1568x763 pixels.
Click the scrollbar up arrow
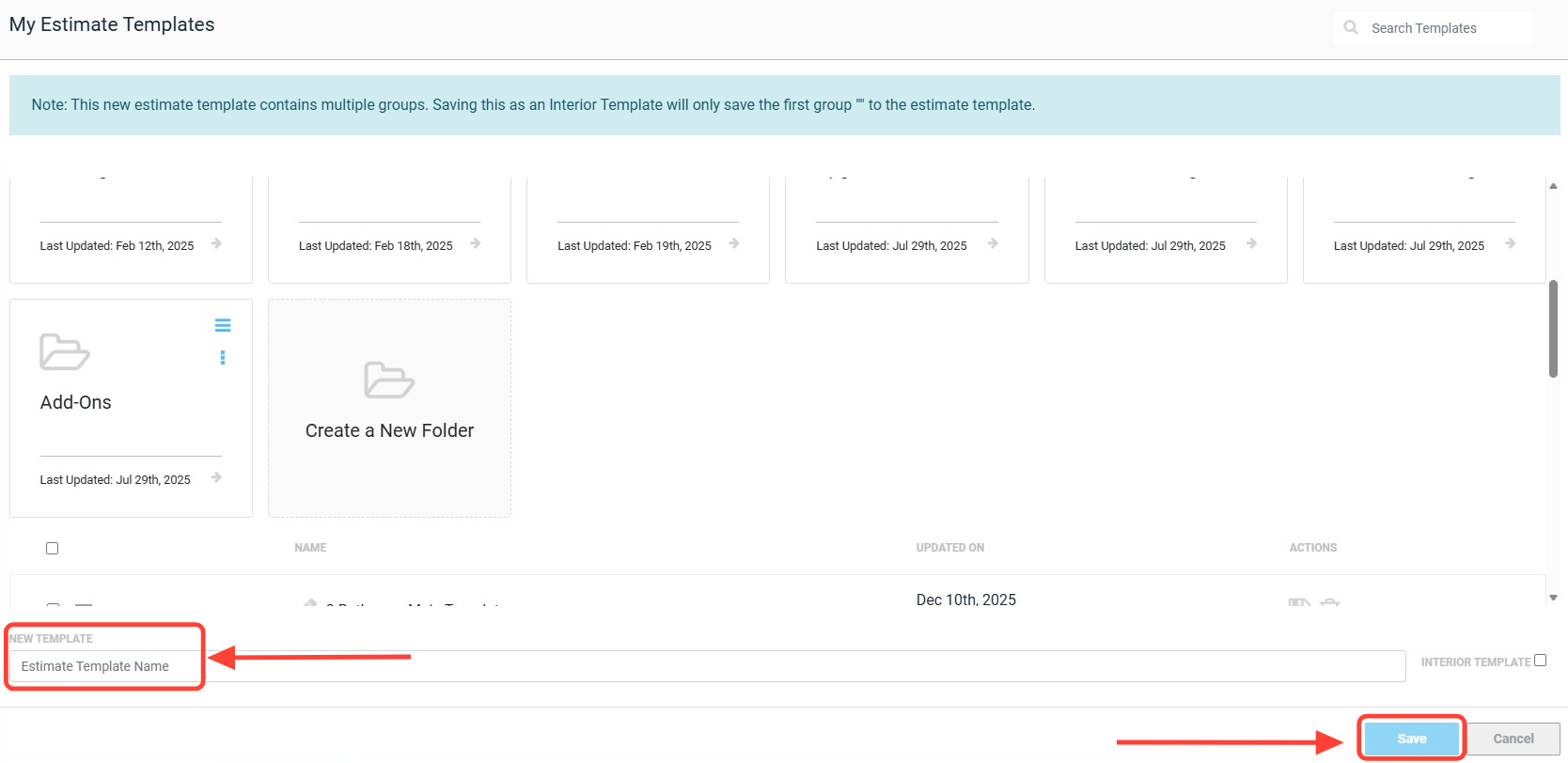[x=1553, y=186]
